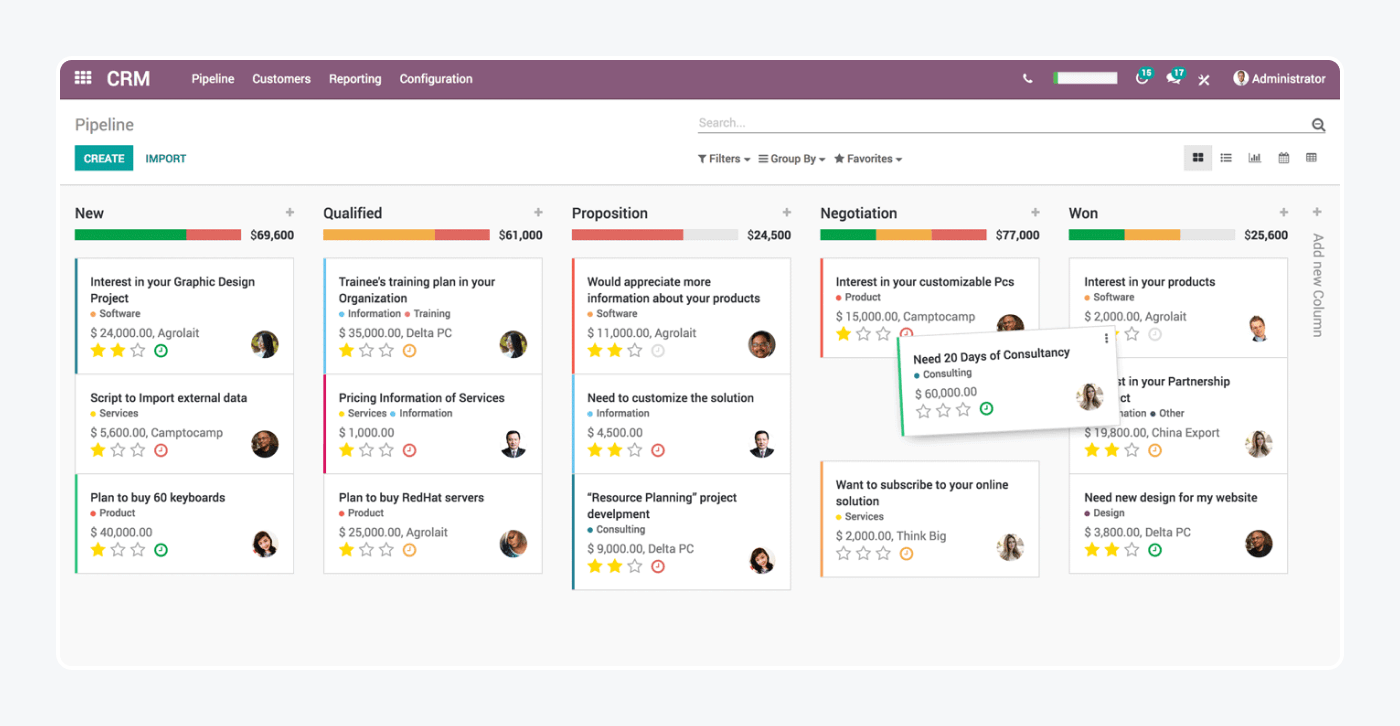
Task: Switch to the calendar view
Action: 1283,157
